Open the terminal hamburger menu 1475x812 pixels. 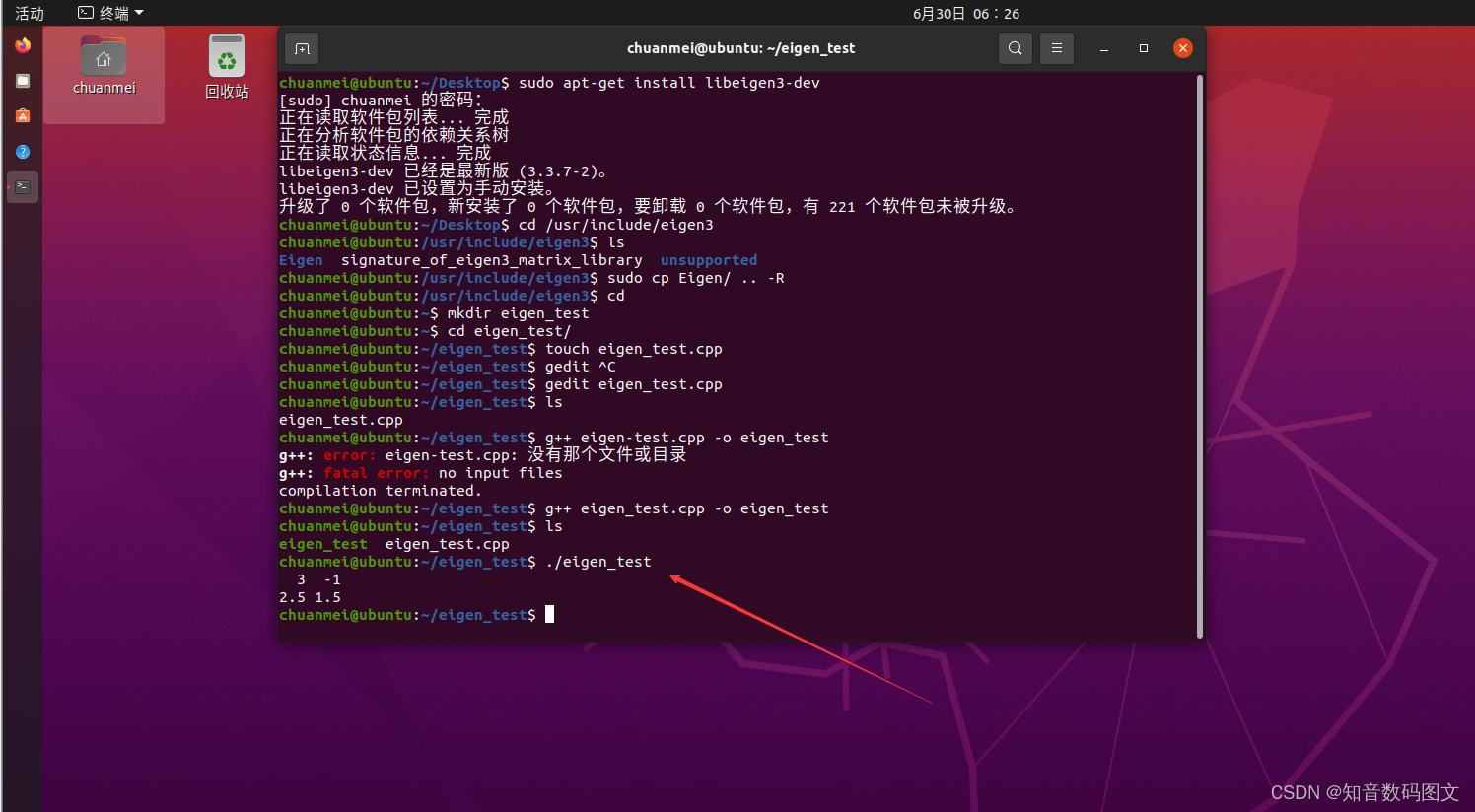1056,47
